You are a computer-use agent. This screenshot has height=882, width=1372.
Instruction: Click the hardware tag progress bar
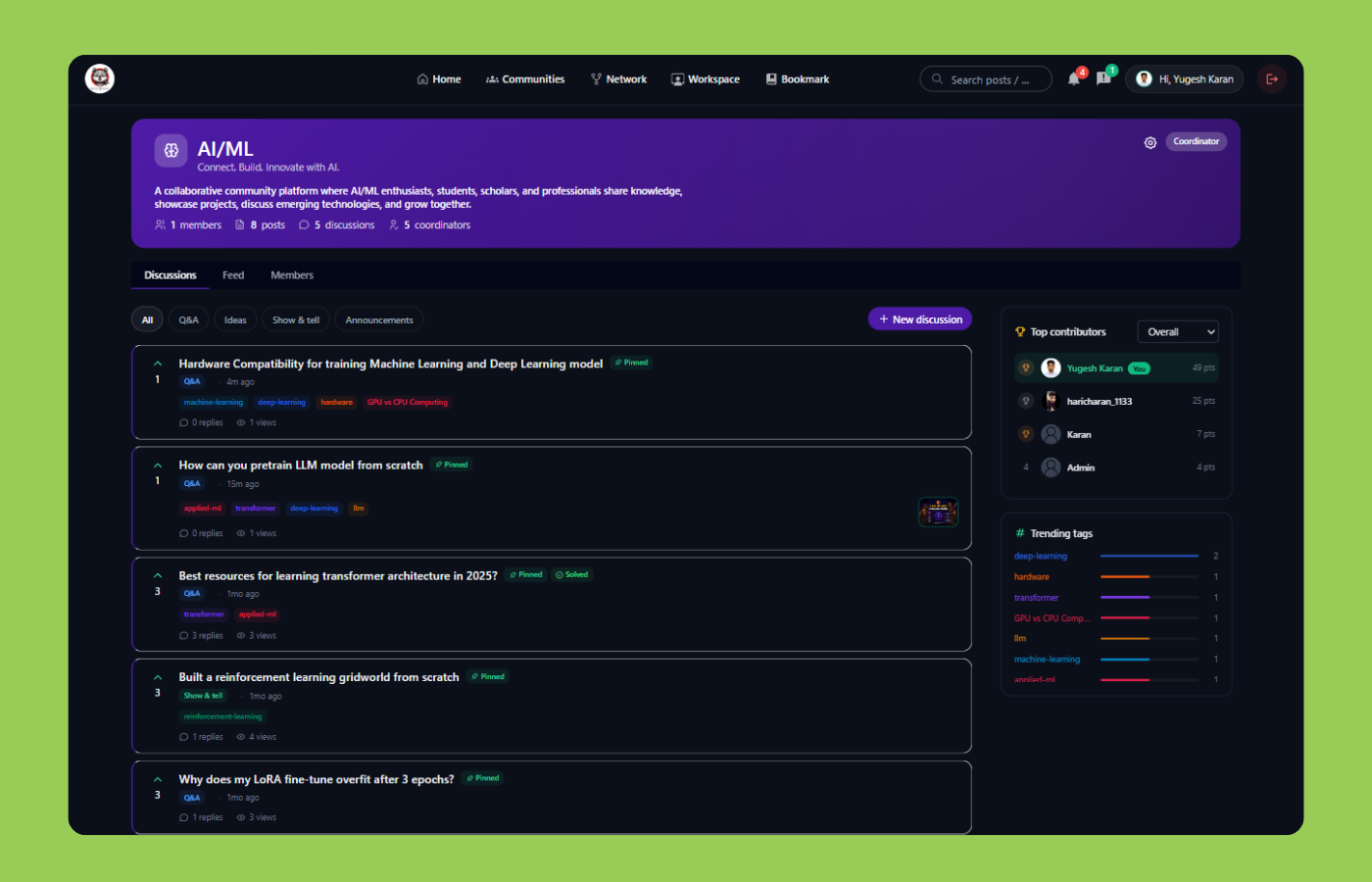1150,576
